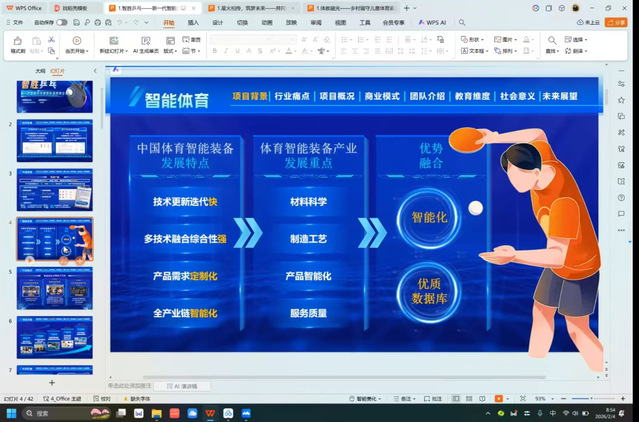Viewport: 639px width, 422px height.
Task: Select slide 3 thumbnail
Action: pyautogui.click(x=54, y=189)
